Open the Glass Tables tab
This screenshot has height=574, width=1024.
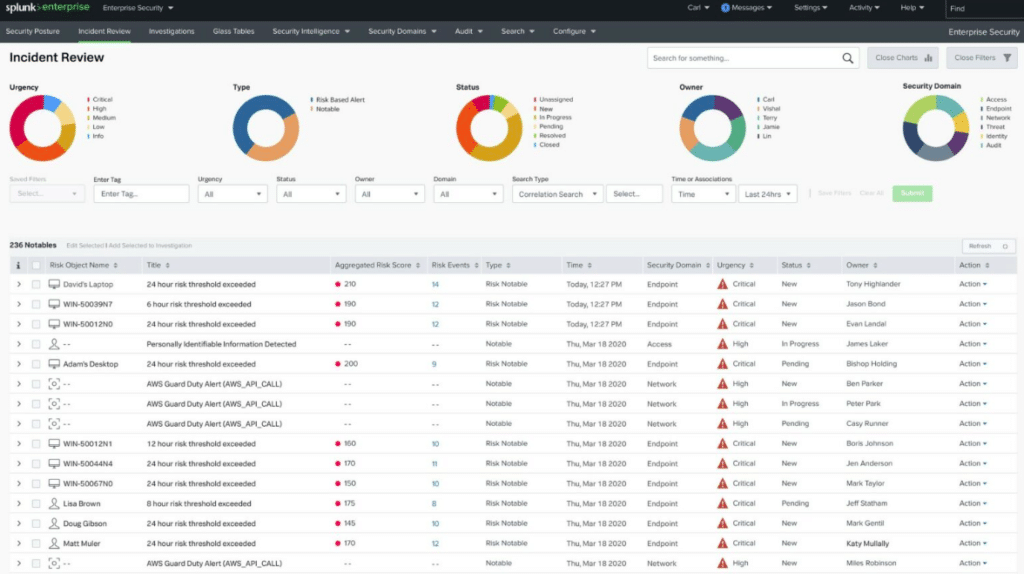pyautogui.click(x=233, y=31)
